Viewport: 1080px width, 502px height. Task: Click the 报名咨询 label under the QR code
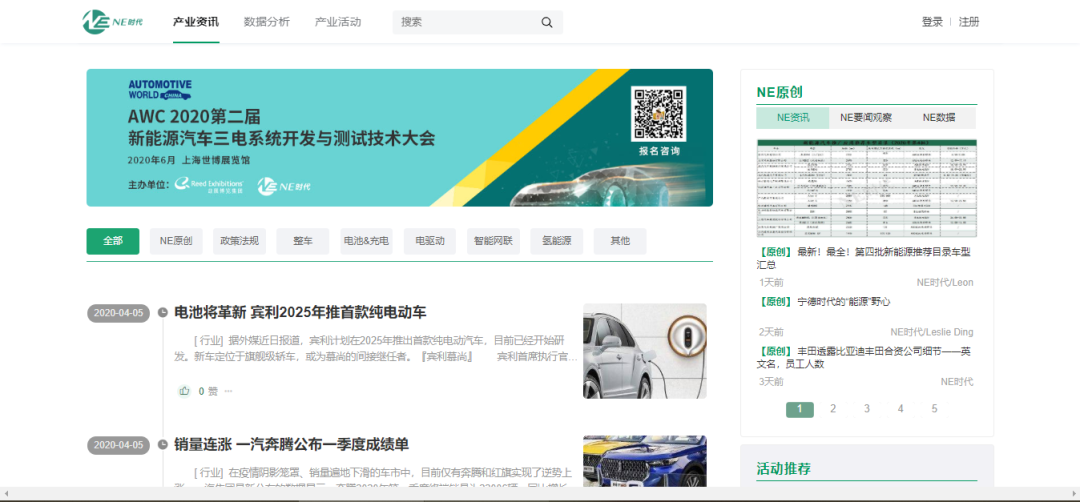(658, 151)
